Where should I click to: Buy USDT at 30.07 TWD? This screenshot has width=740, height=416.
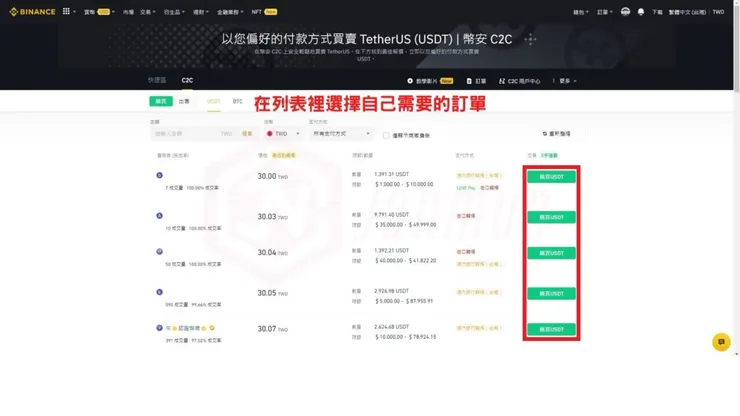(x=551, y=330)
